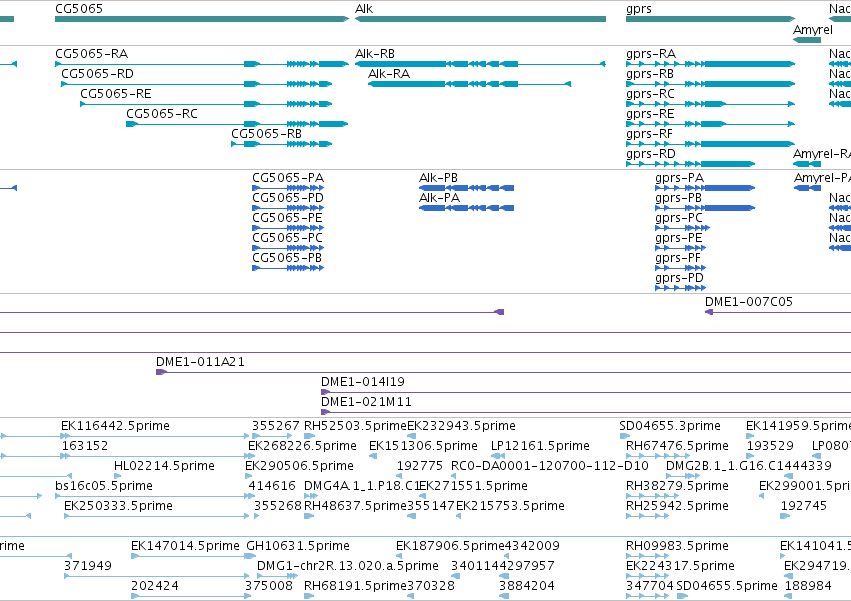The image size is (851, 601).
Task: Select the gprs-RC transcript label
Action: [651, 94]
